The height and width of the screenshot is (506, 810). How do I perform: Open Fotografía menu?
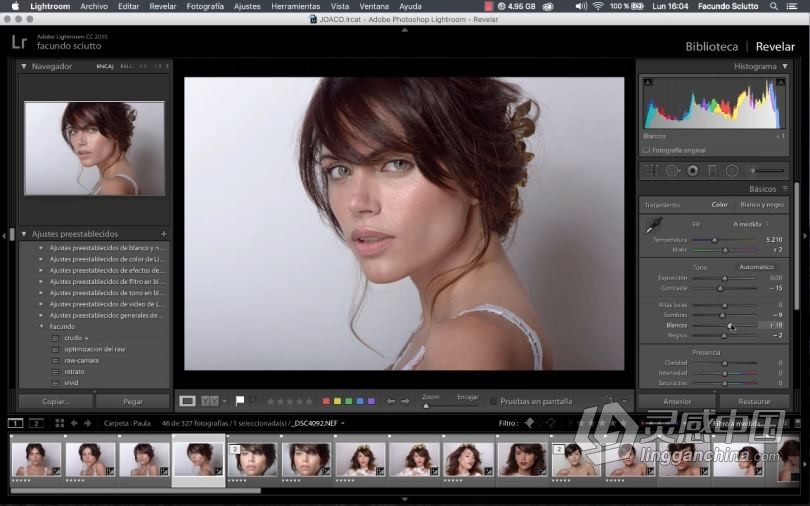click(x=205, y=6)
